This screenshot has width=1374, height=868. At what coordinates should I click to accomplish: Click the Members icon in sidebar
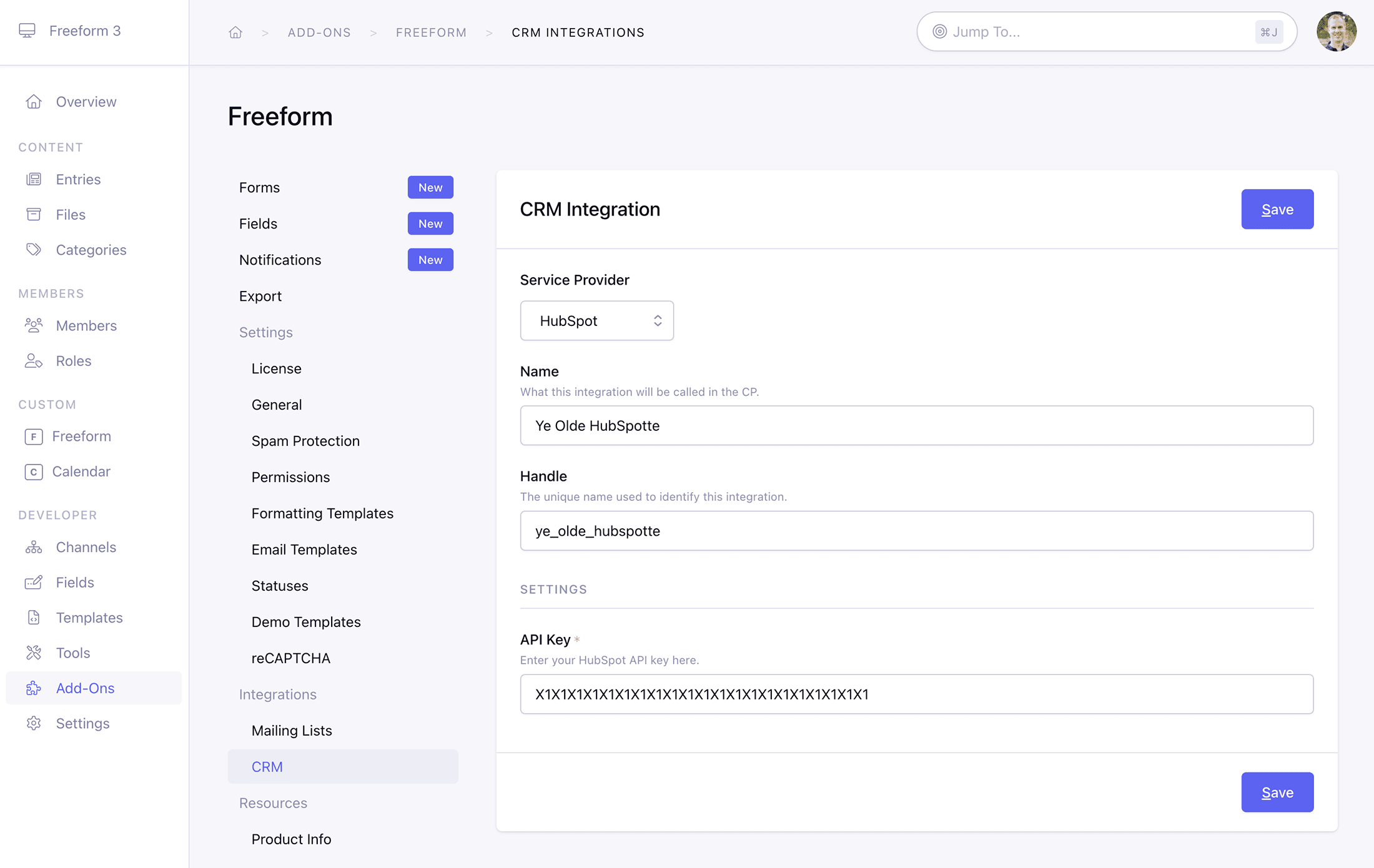pos(33,324)
